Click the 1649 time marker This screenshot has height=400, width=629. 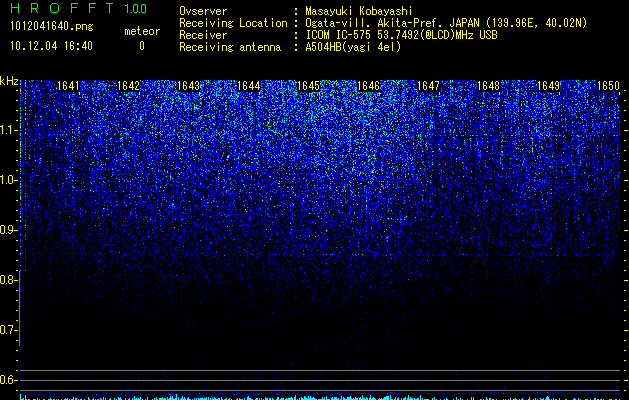pos(548,86)
